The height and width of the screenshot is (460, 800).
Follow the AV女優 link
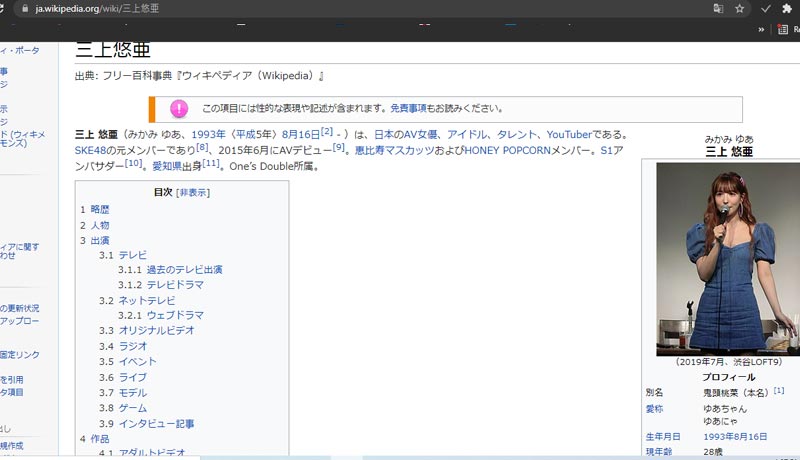[421, 135]
